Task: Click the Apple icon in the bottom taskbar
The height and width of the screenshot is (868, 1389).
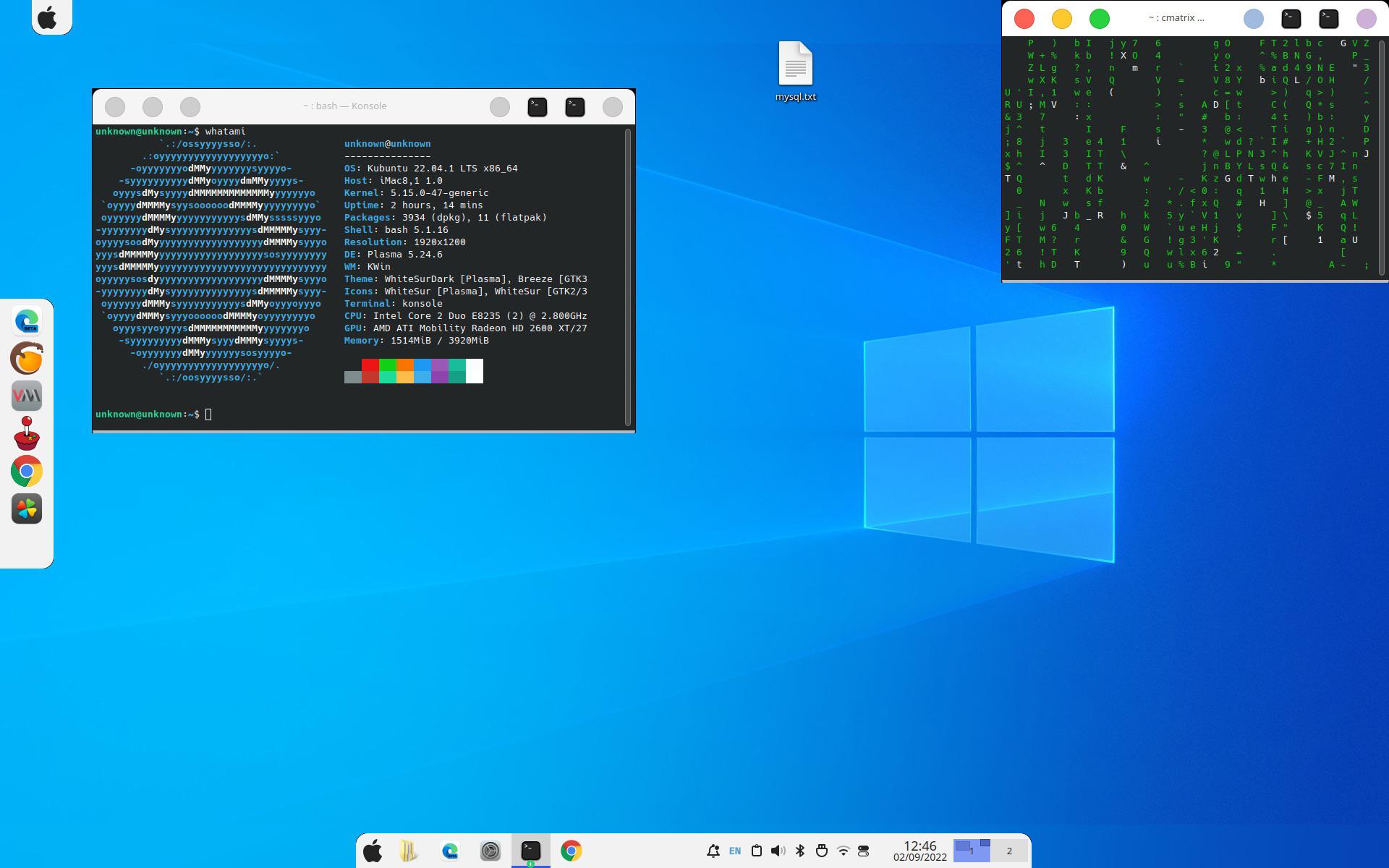Action: 373,851
